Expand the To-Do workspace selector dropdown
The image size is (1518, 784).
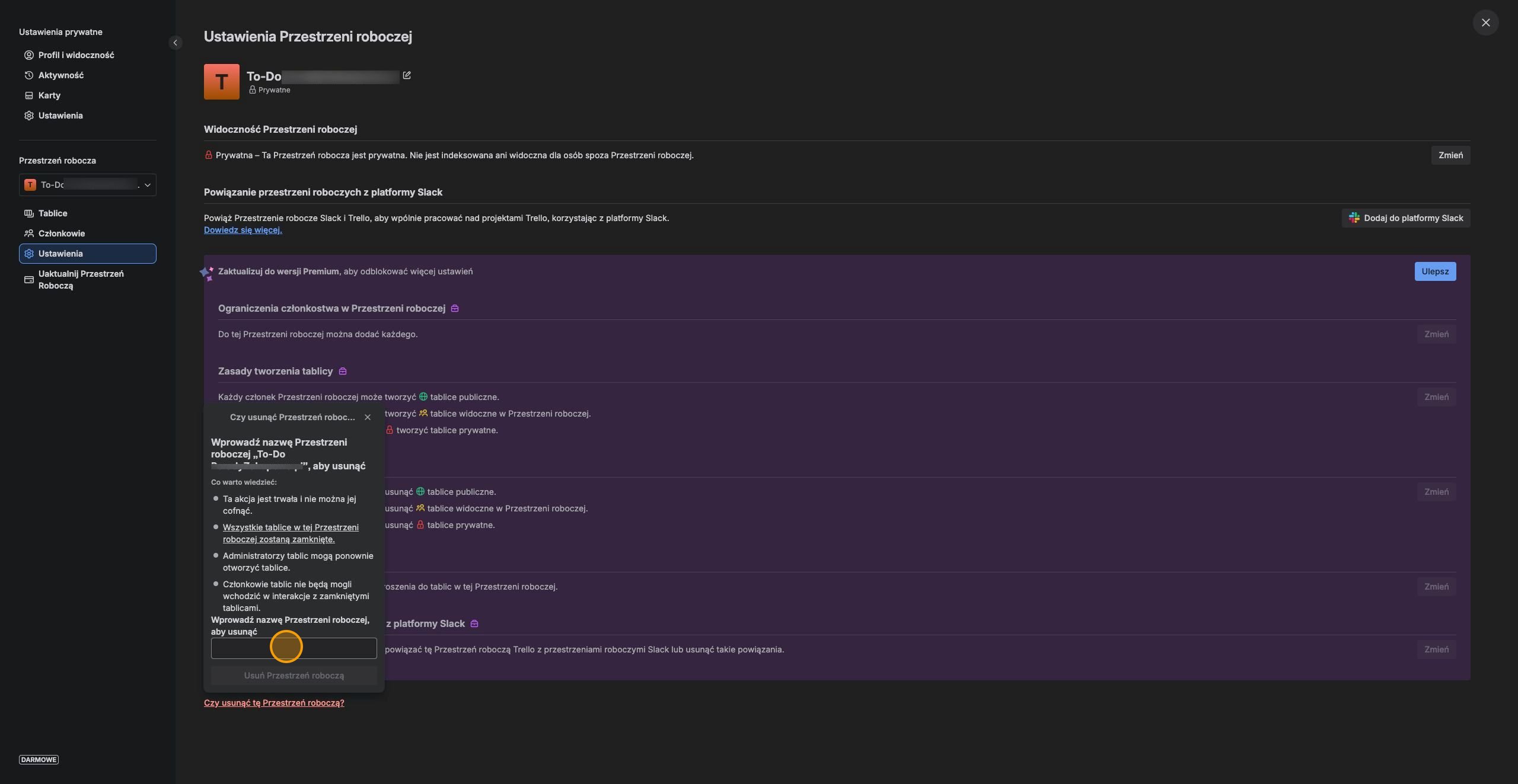(88, 185)
